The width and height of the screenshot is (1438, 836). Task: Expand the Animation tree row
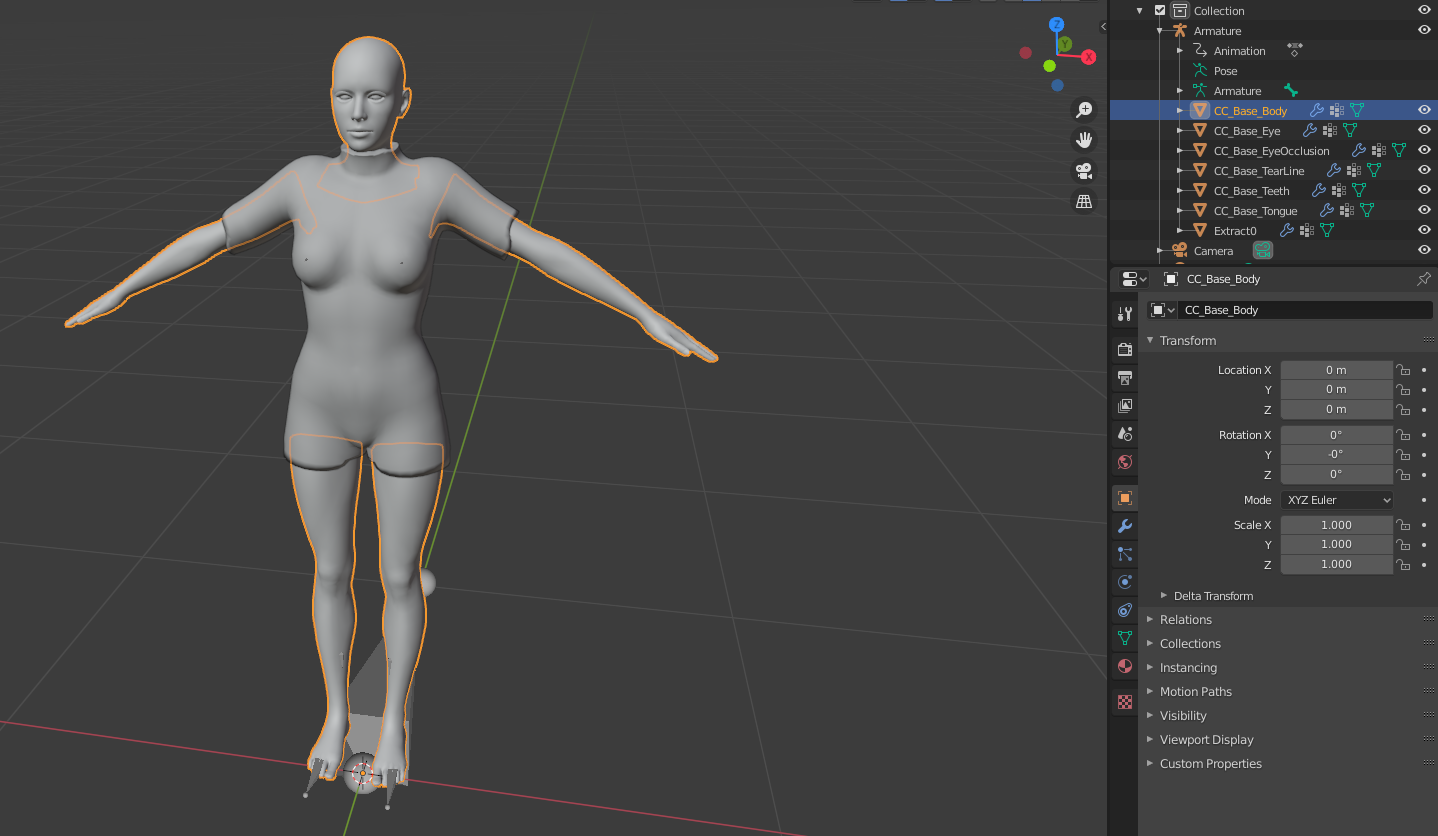pos(1180,51)
